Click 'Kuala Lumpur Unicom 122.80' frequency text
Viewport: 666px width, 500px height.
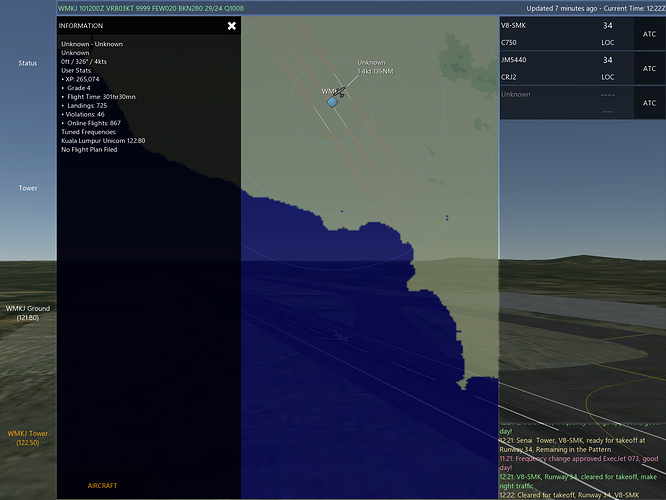103,141
